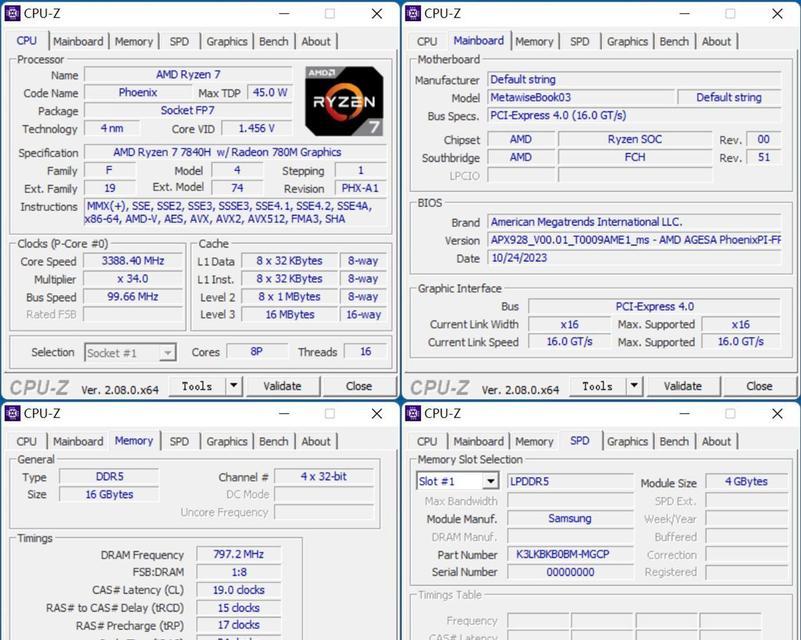Viewport: 801px width, 640px height.
Task: Select SPD tab in Memory window
Action: (179, 441)
